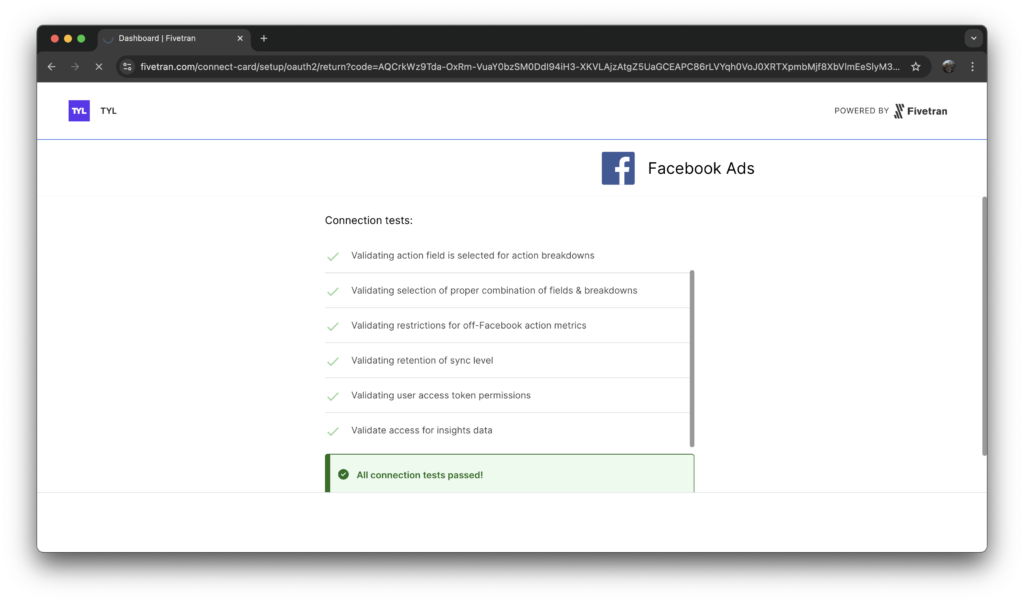Click 'Validating selection of proper combination' text
1024x601 pixels.
coord(494,291)
